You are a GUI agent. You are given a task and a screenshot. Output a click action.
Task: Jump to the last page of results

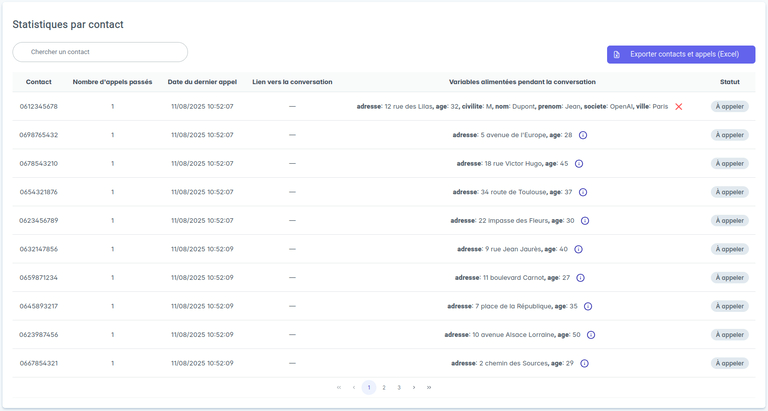(429, 387)
